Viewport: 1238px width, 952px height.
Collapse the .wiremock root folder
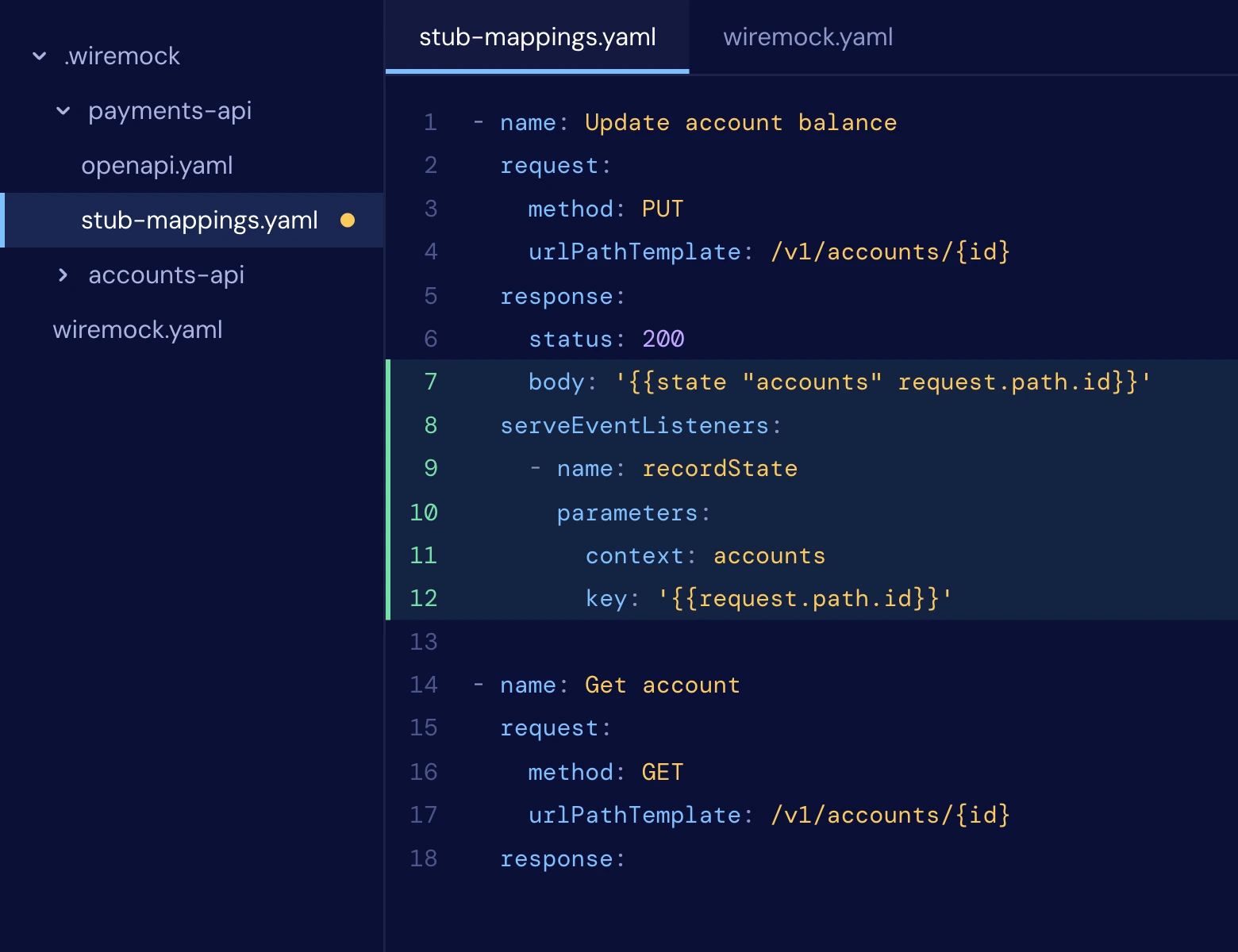coord(39,56)
